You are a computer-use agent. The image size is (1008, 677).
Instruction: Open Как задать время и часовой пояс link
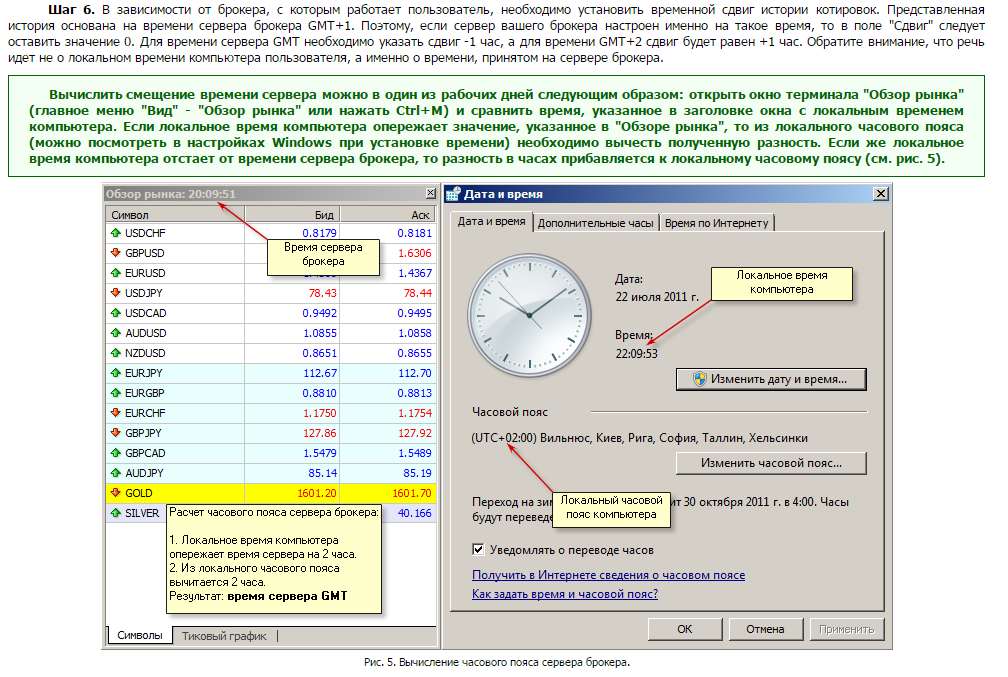pyautogui.click(x=564, y=594)
